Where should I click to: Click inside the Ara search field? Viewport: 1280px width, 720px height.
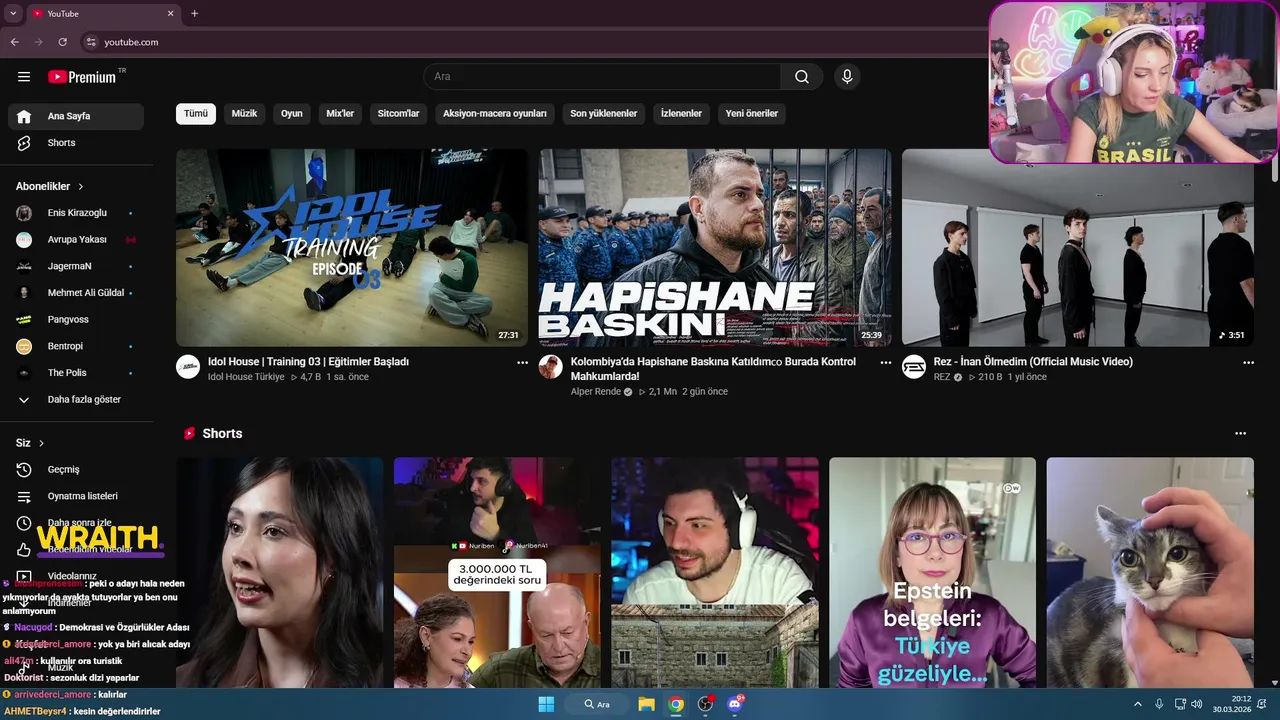click(602, 77)
